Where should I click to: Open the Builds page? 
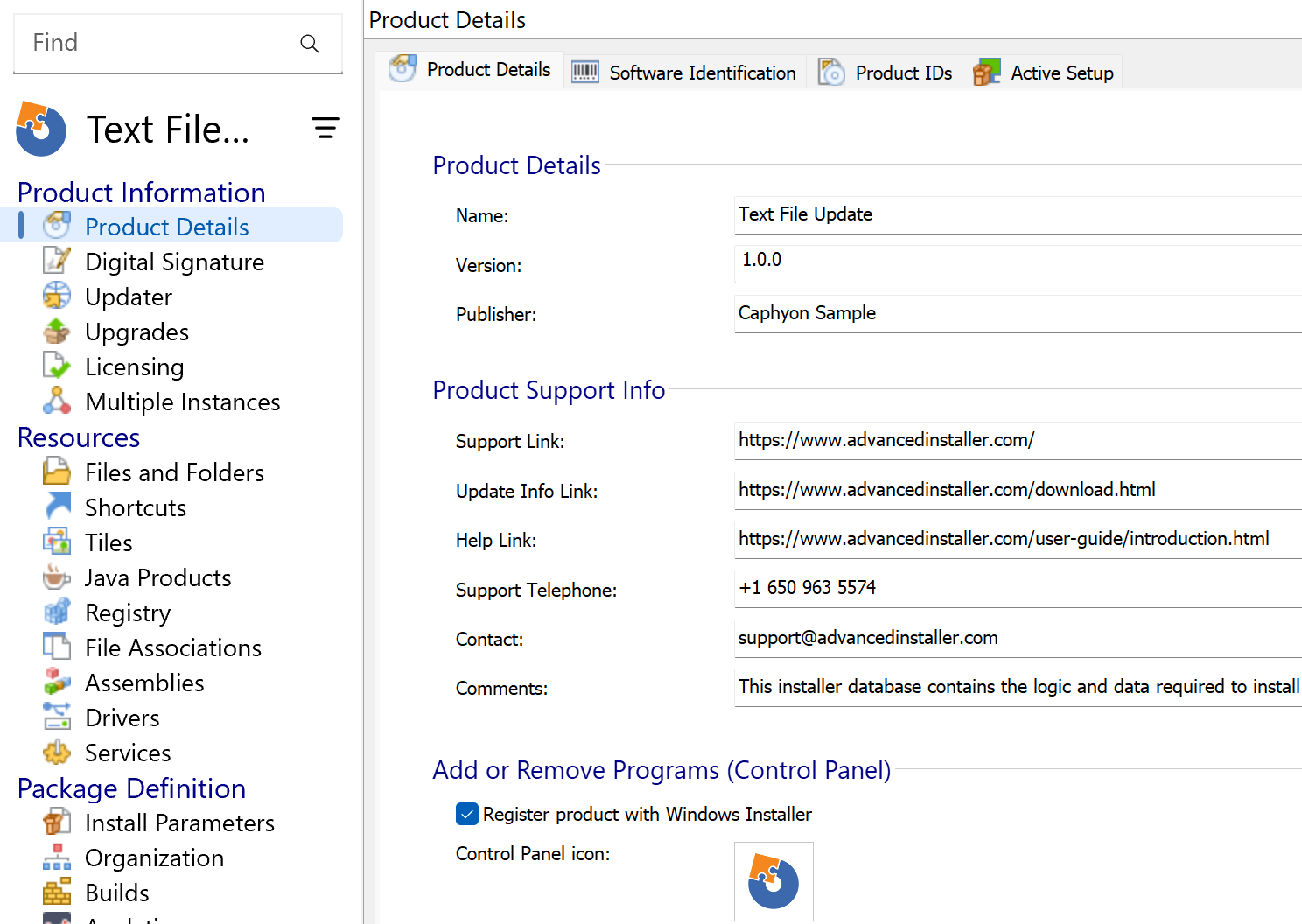(x=117, y=892)
